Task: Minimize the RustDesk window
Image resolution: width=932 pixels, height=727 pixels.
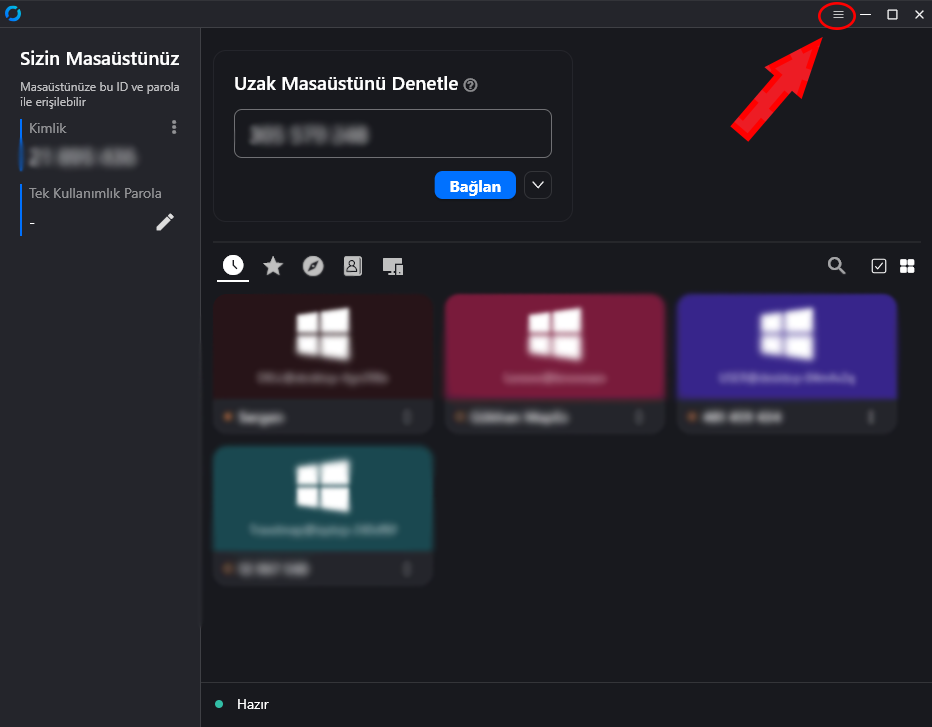Action: [x=865, y=14]
